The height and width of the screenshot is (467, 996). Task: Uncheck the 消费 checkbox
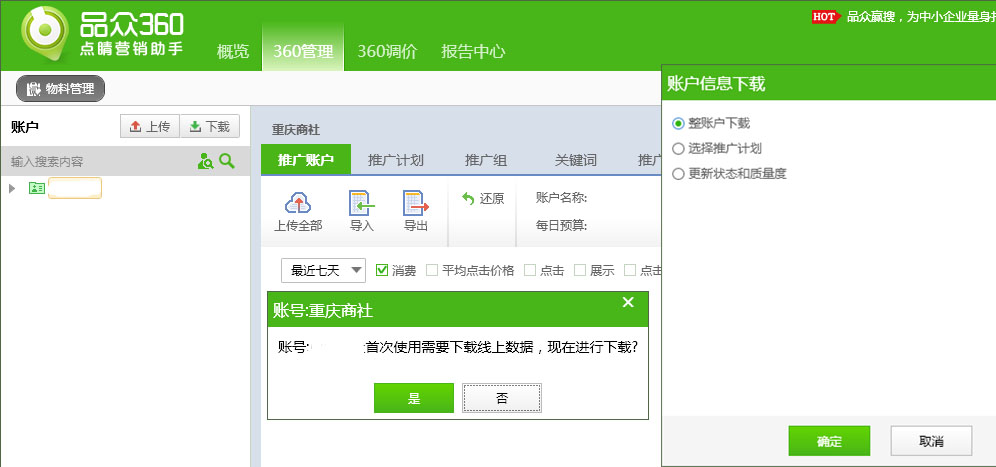pos(382,270)
